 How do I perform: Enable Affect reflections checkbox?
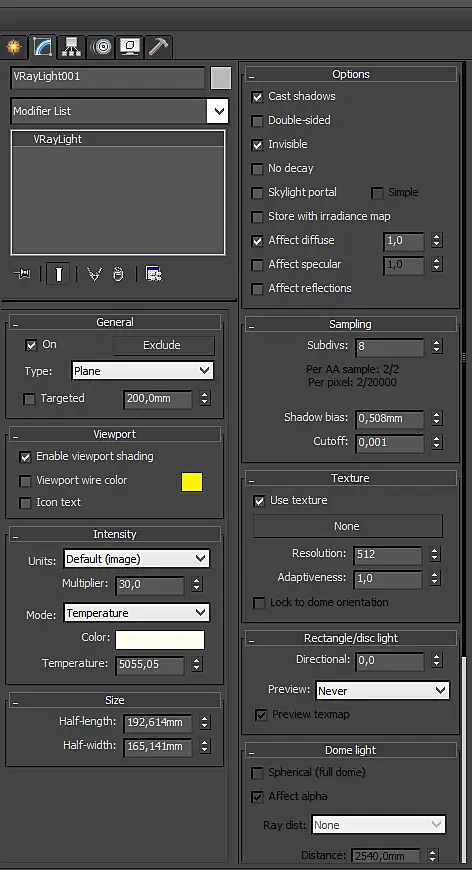tap(257, 289)
